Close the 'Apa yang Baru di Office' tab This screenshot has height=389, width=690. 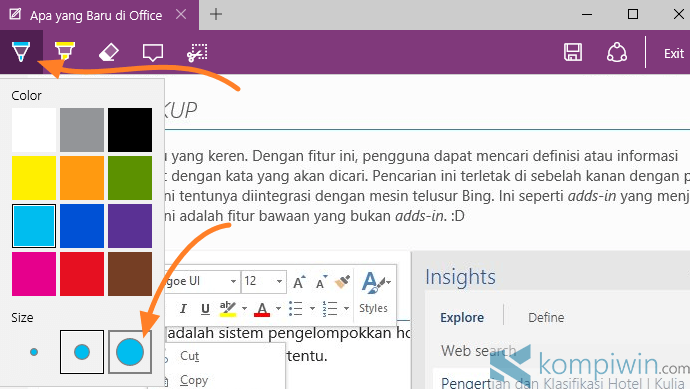pyautogui.click(x=181, y=15)
